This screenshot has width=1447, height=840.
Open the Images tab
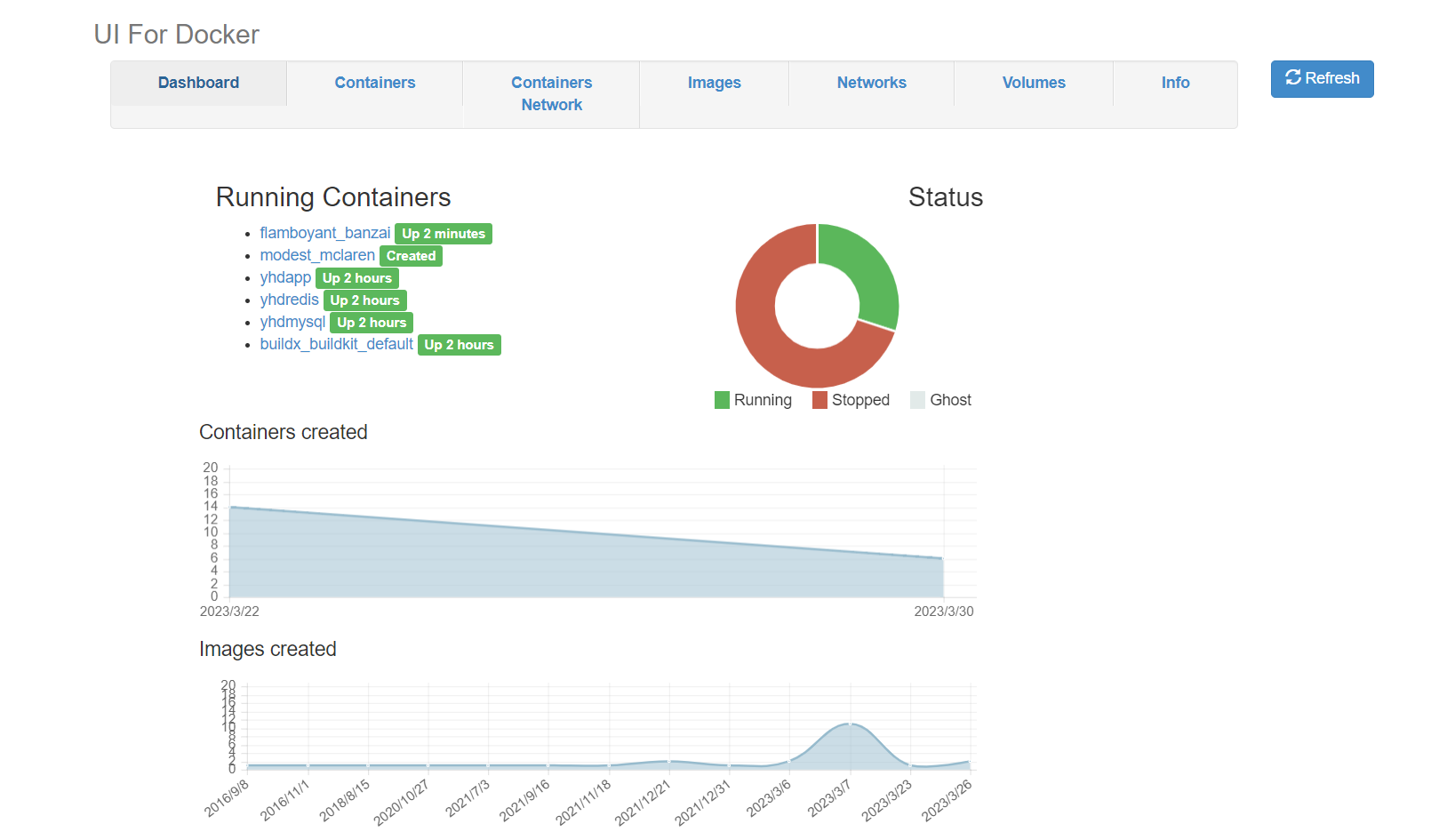click(714, 83)
